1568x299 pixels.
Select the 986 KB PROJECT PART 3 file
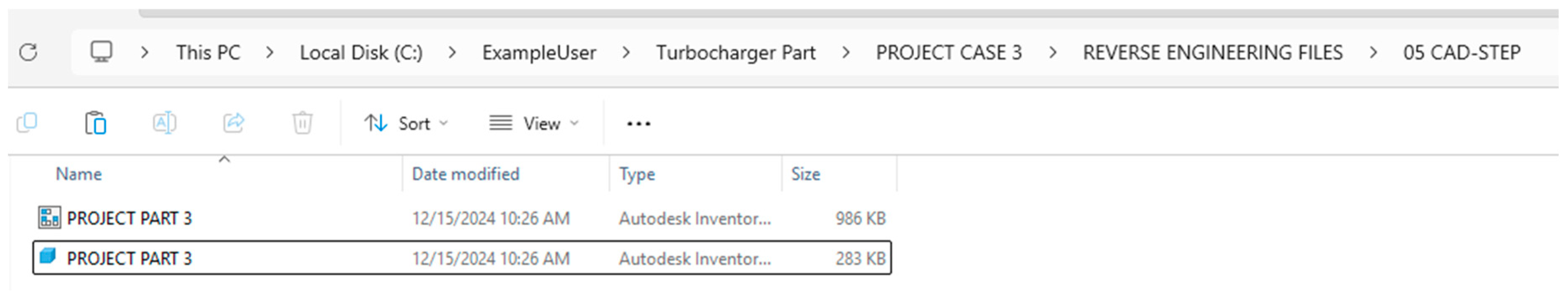pos(129,218)
